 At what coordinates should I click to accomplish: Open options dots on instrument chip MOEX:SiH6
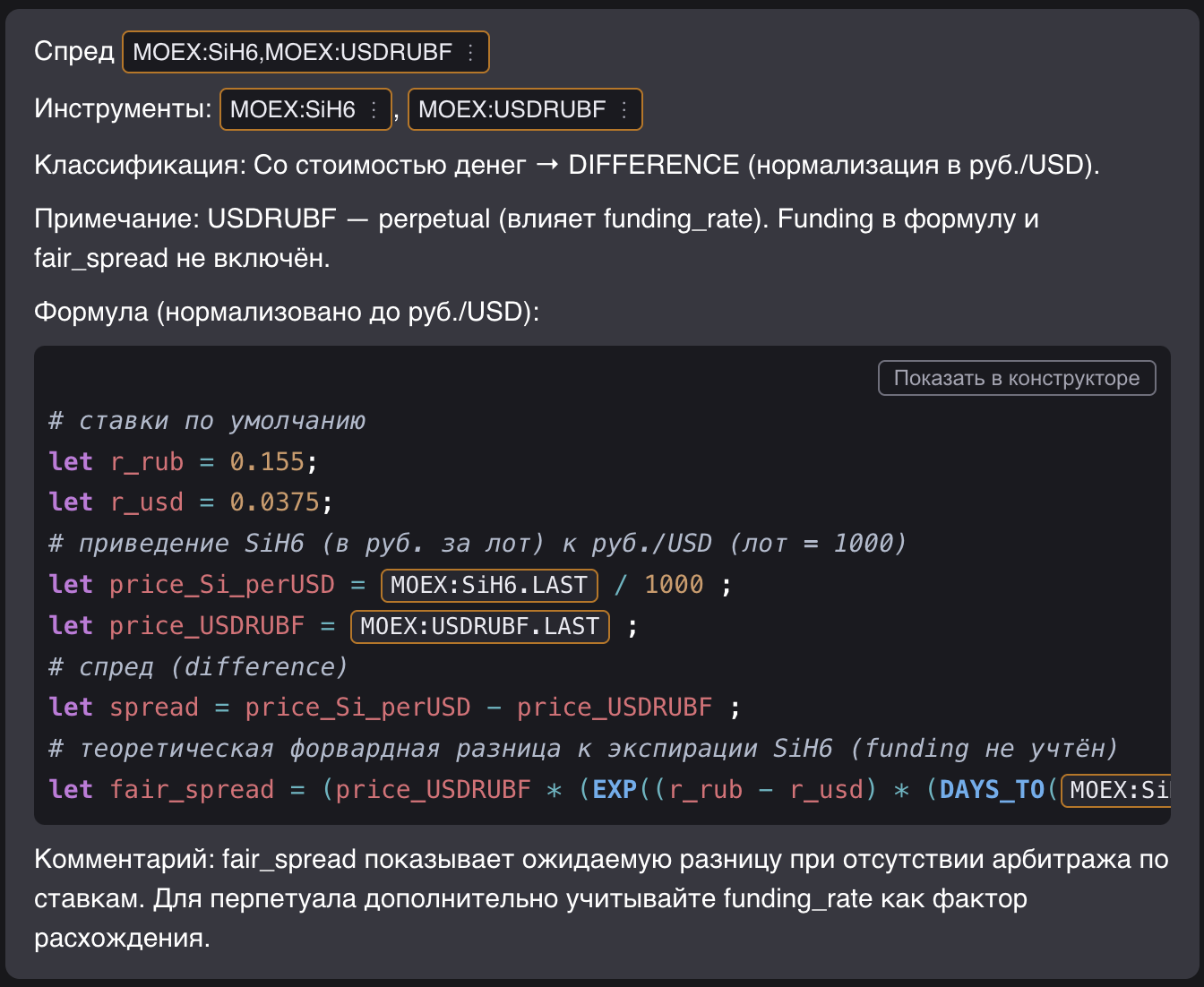[374, 109]
